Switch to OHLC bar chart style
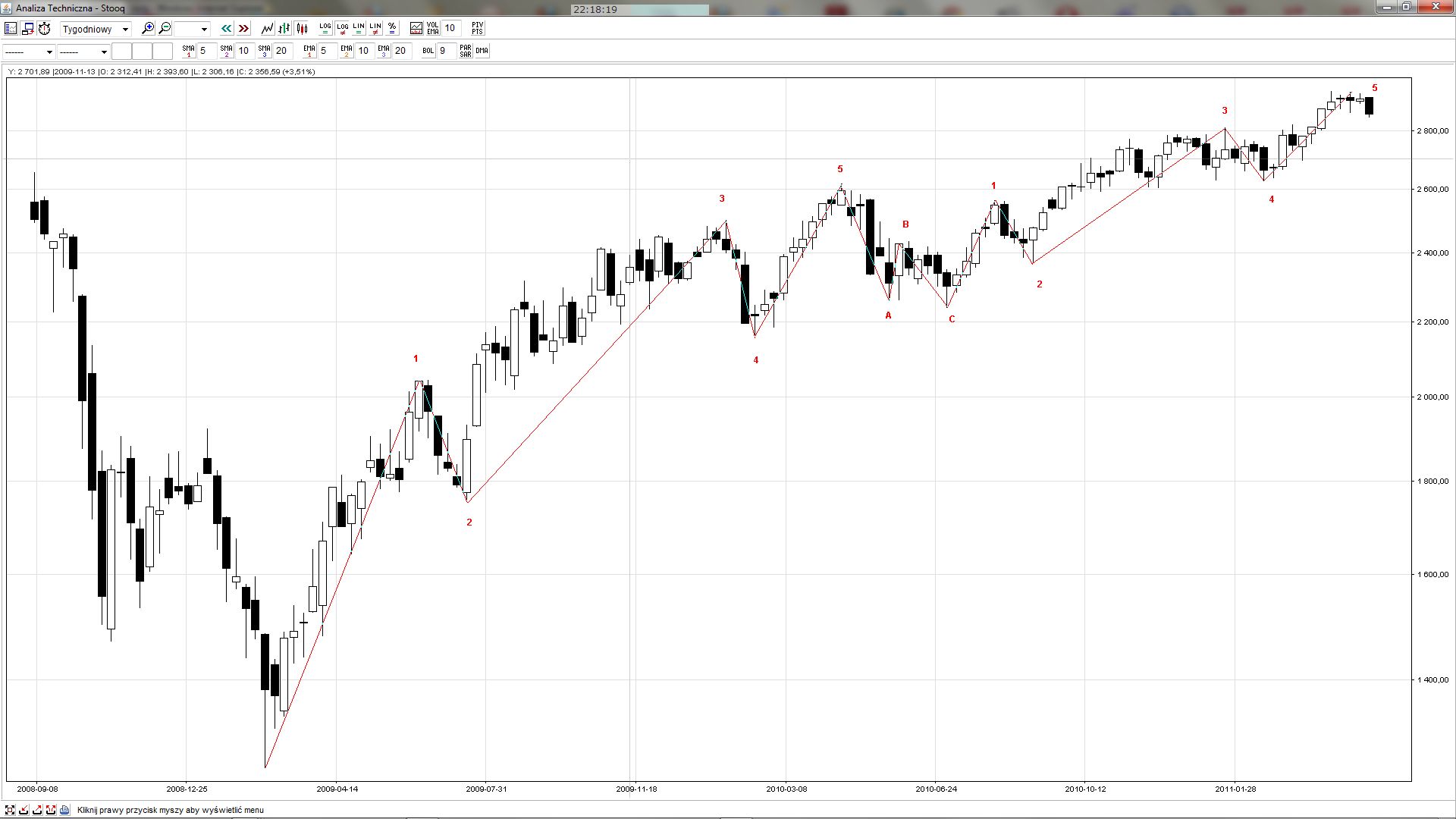Image resolution: width=1456 pixels, height=819 pixels. coord(284,29)
